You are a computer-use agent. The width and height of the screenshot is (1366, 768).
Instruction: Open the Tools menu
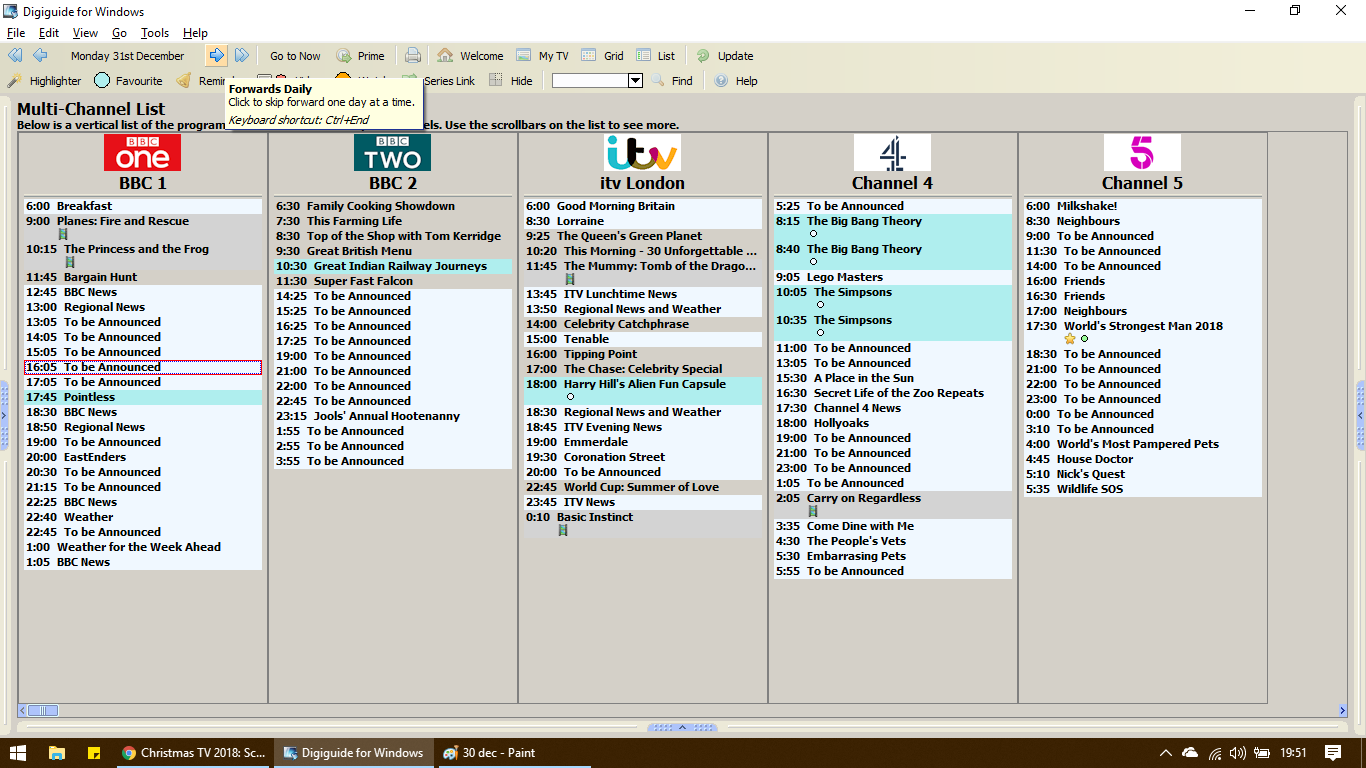pos(155,33)
